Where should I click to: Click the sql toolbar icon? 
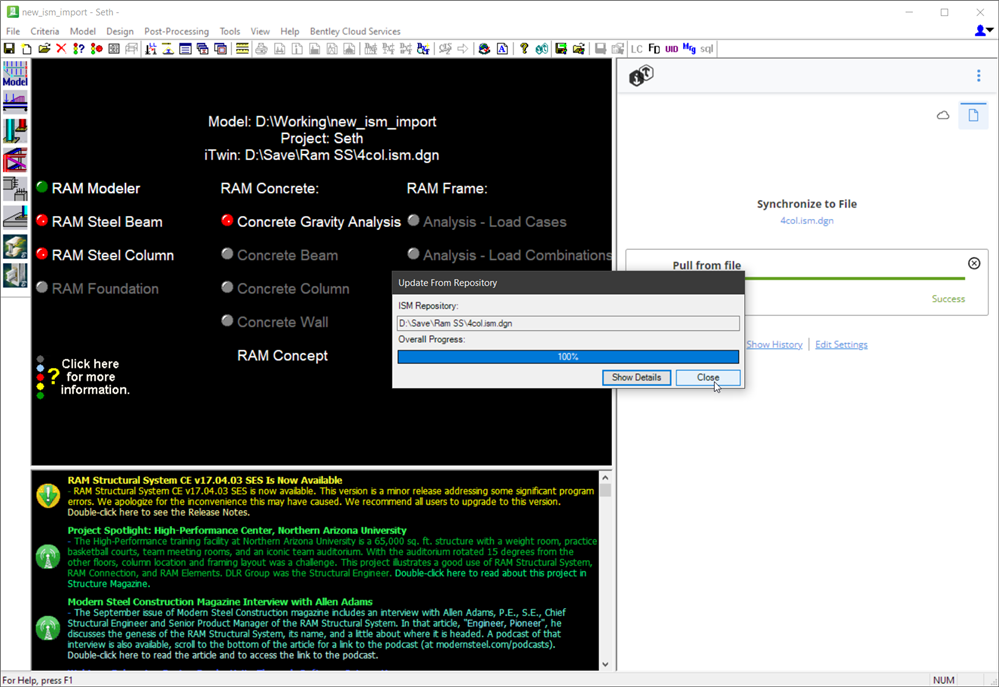point(707,48)
